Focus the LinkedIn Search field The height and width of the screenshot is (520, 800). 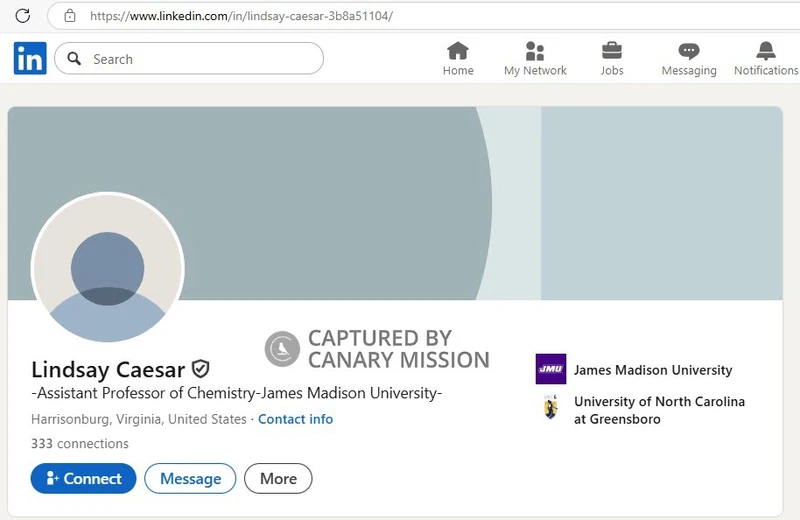point(189,59)
